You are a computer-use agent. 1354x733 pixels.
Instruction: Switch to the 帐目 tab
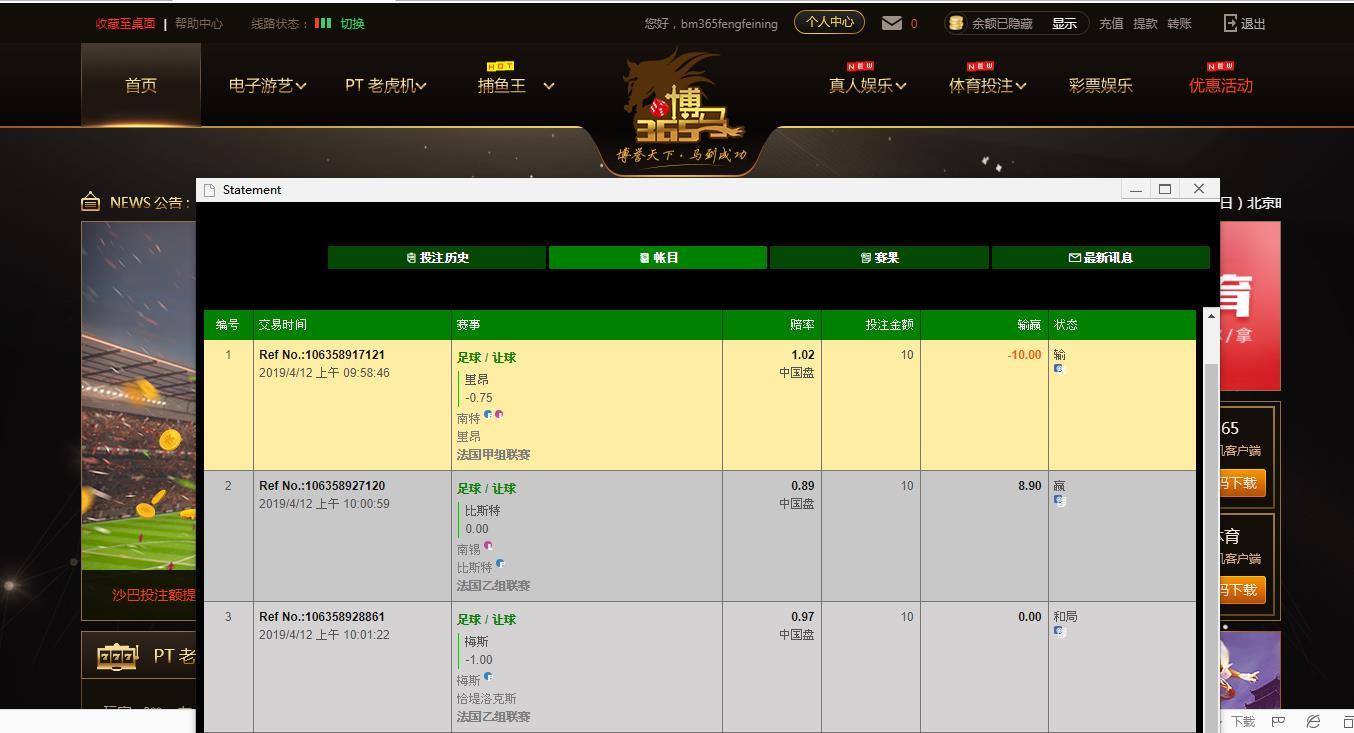pyautogui.click(x=658, y=257)
